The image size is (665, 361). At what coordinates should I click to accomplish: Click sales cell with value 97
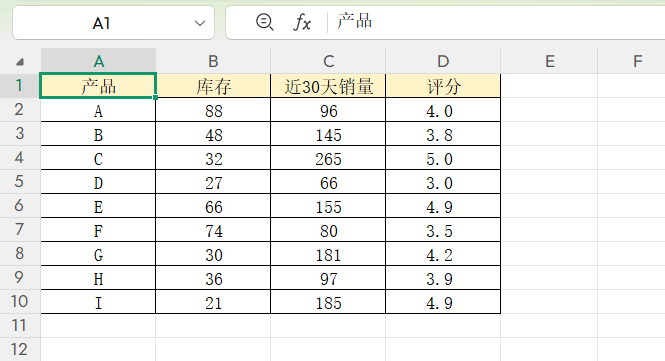[328, 278]
